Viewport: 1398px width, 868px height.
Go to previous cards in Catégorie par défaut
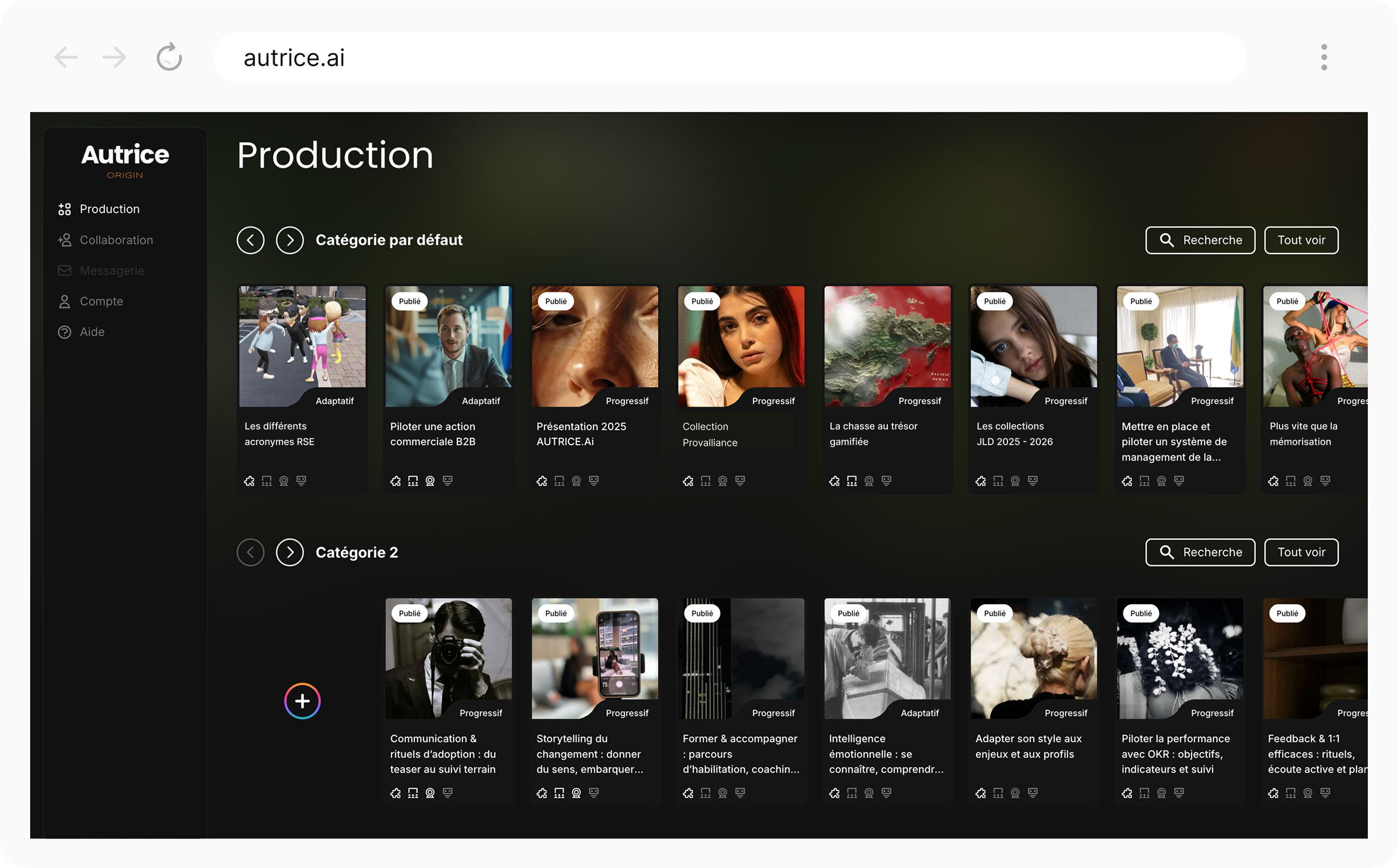tap(251, 240)
